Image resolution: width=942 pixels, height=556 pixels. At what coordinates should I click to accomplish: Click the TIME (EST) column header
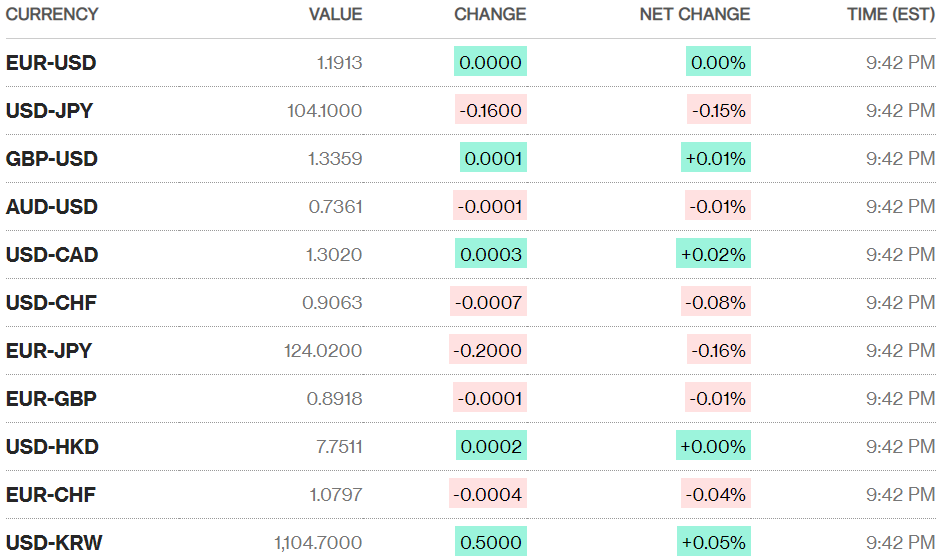878,14
